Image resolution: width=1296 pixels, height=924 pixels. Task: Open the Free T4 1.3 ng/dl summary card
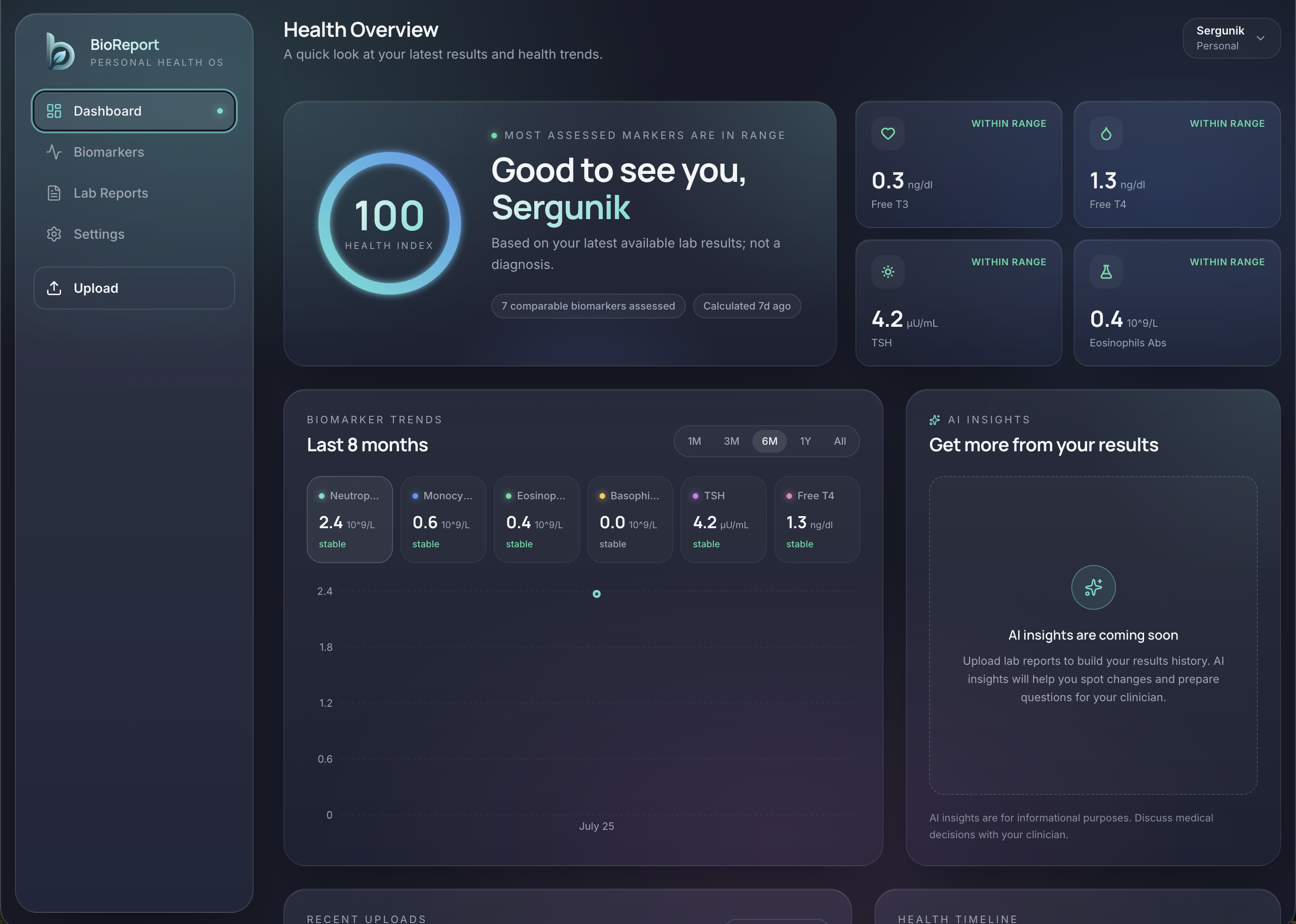pyautogui.click(x=1177, y=165)
